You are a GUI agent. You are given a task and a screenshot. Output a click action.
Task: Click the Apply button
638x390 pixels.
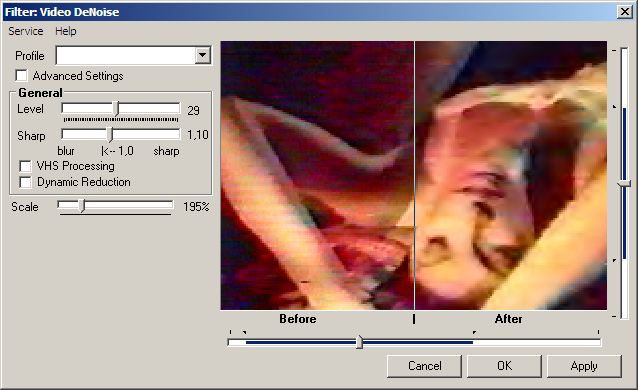coord(584,366)
